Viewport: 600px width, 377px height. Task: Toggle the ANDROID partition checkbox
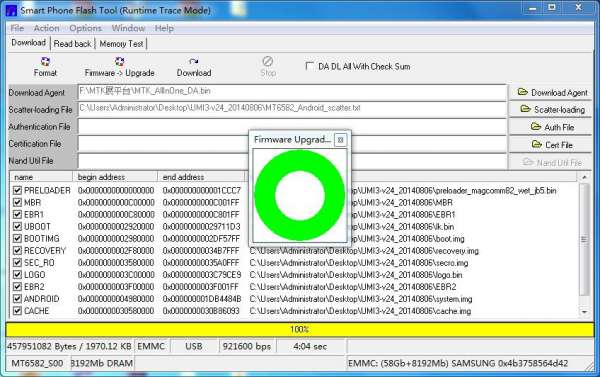coord(17,299)
